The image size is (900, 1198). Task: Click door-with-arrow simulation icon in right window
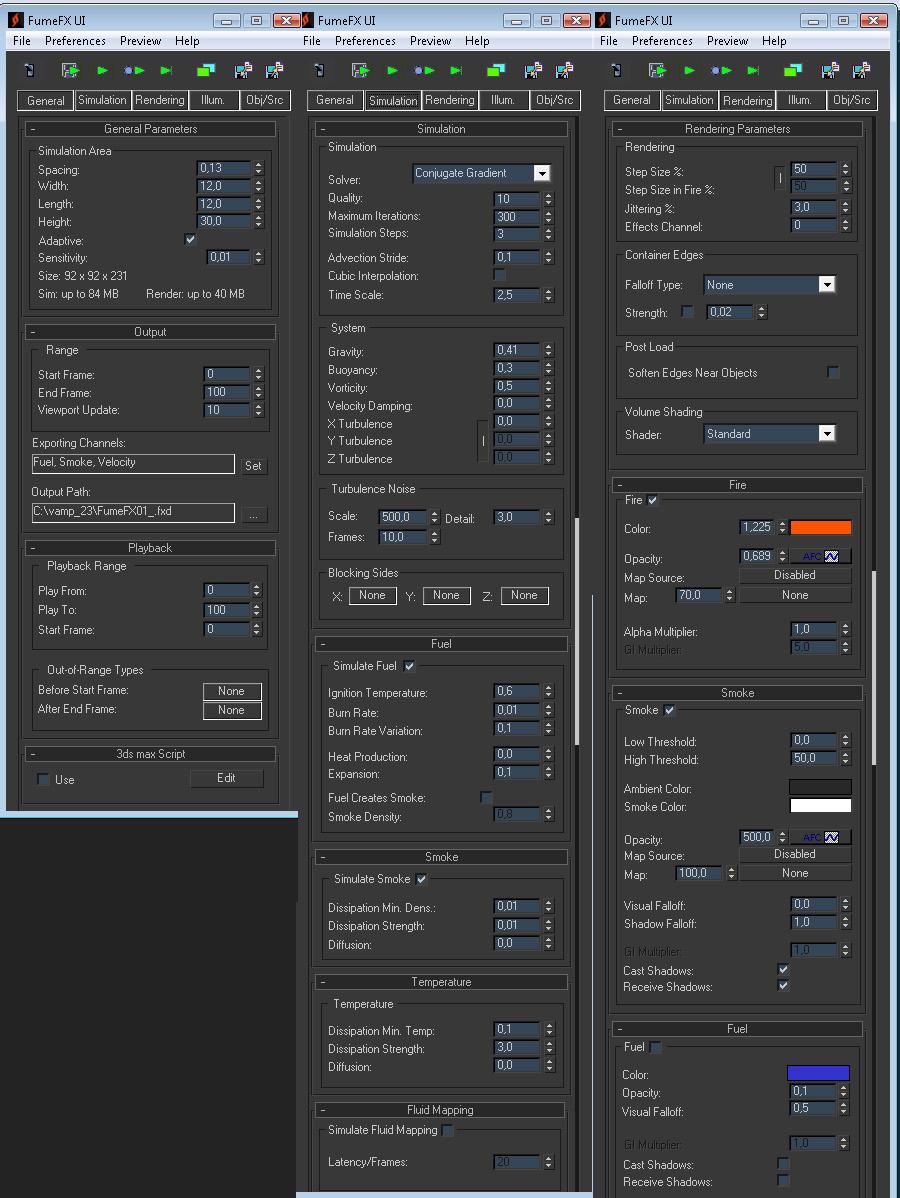click(x=657, y=70)
